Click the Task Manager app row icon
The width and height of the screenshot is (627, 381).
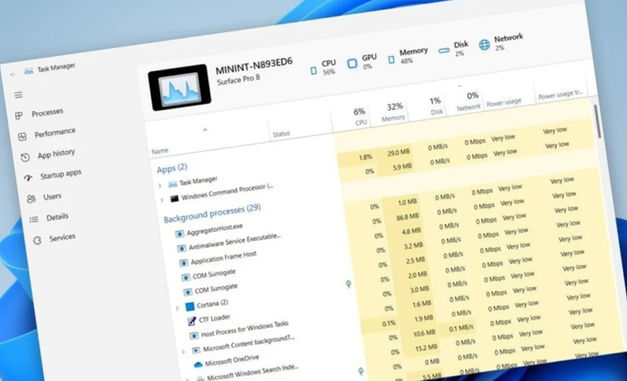click(172, 184)
